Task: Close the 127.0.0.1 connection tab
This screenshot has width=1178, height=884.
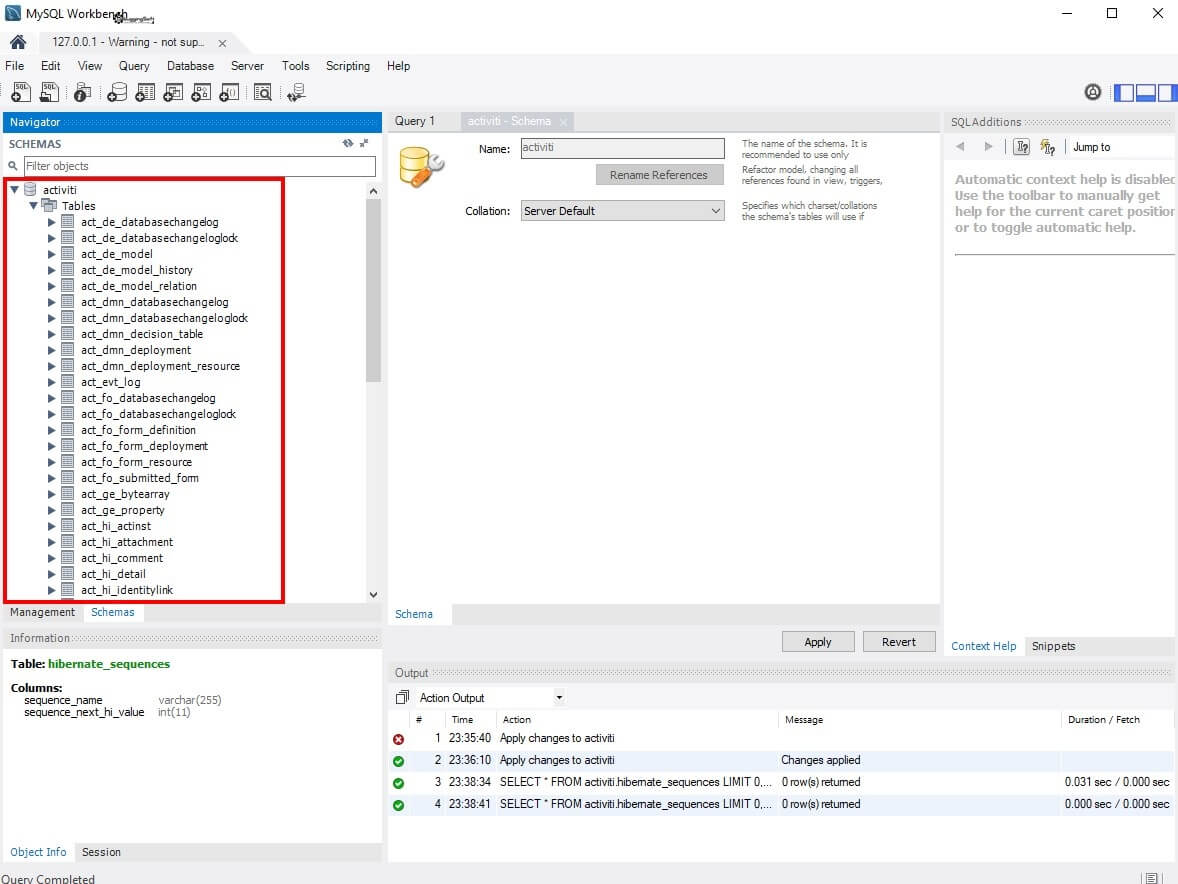Action: tap(222, 44)
